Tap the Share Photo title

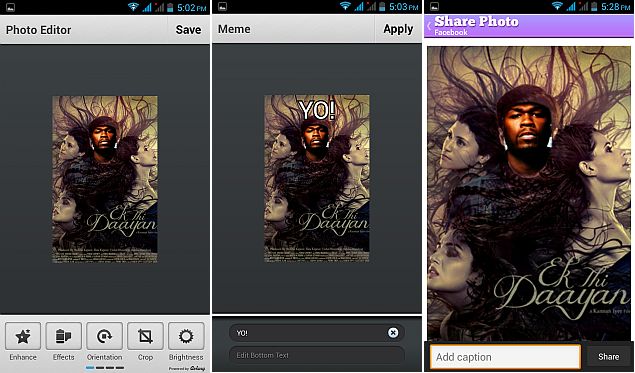(476, 21)
